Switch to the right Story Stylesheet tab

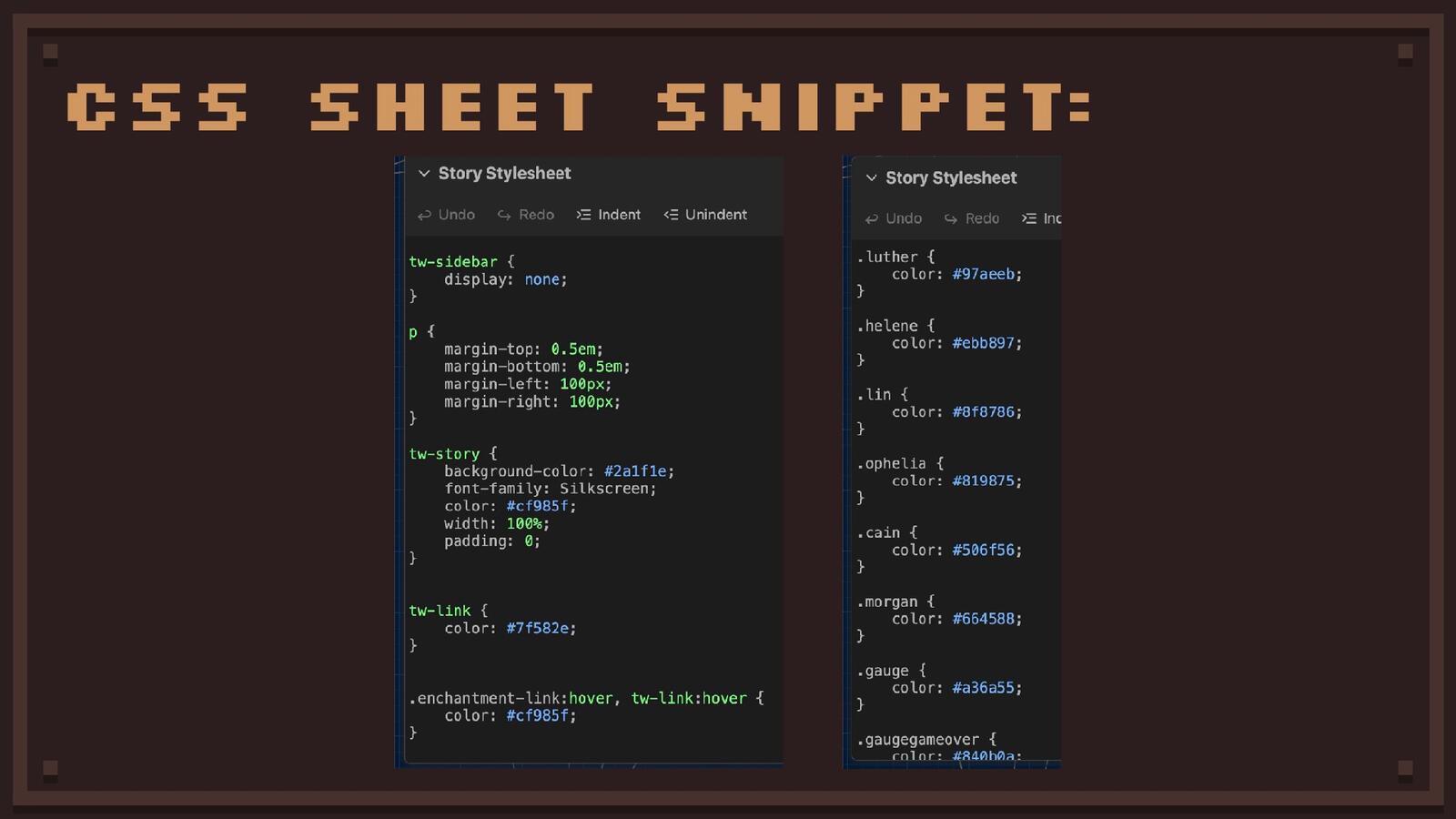[952, 177]
